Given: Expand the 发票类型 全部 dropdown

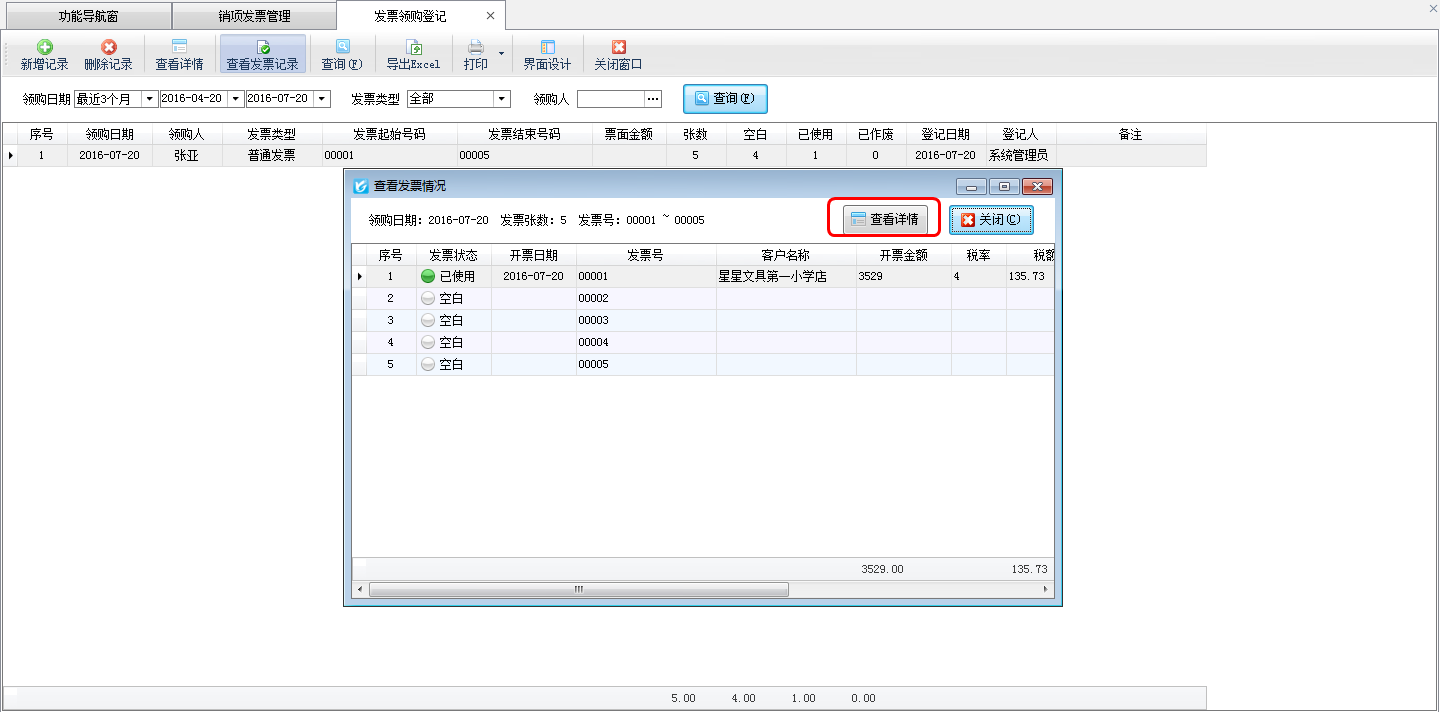Looking at the screenshot, I should 502,99.
